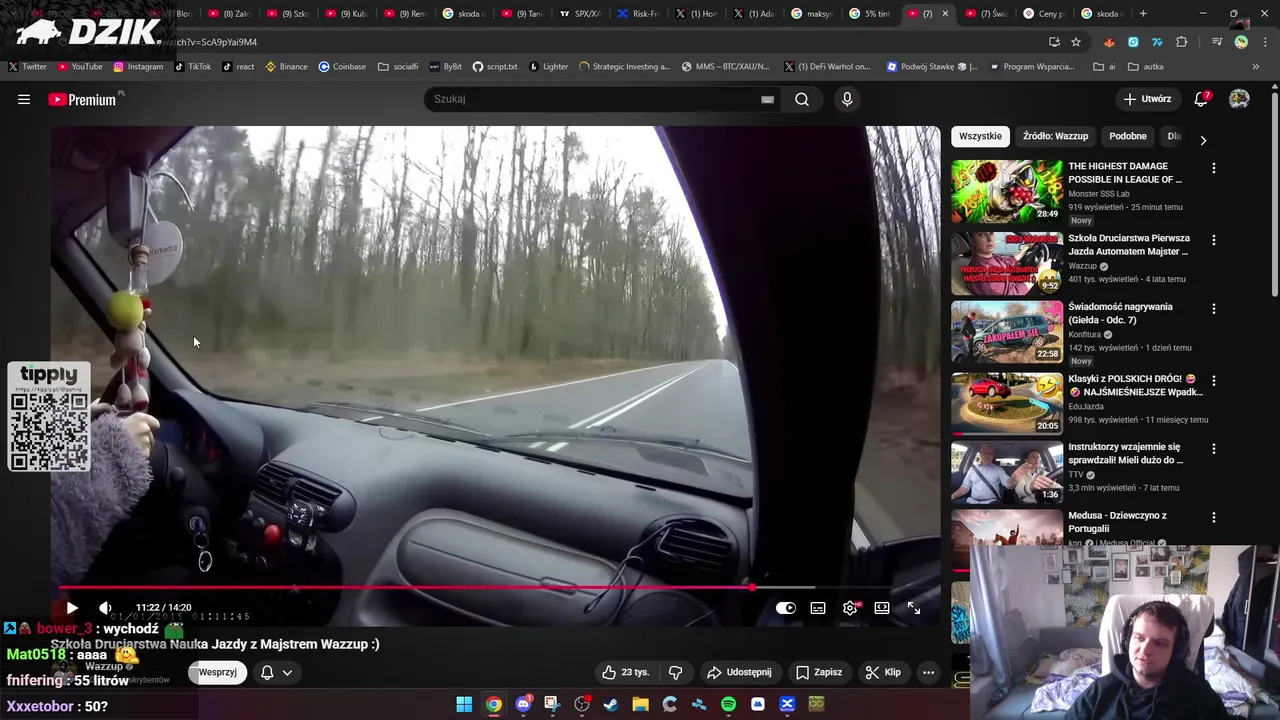Select the Wszystkie filter chip

(980, 136)
